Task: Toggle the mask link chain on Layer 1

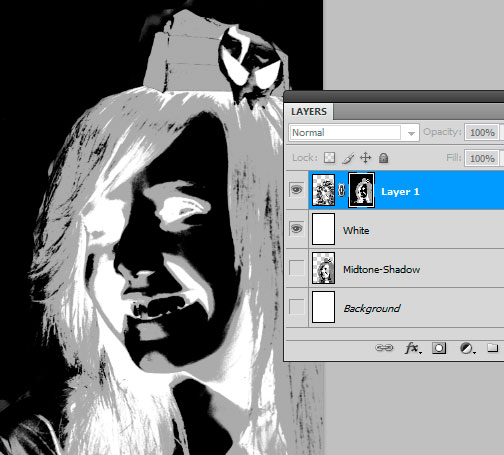Action: (341, 190)
